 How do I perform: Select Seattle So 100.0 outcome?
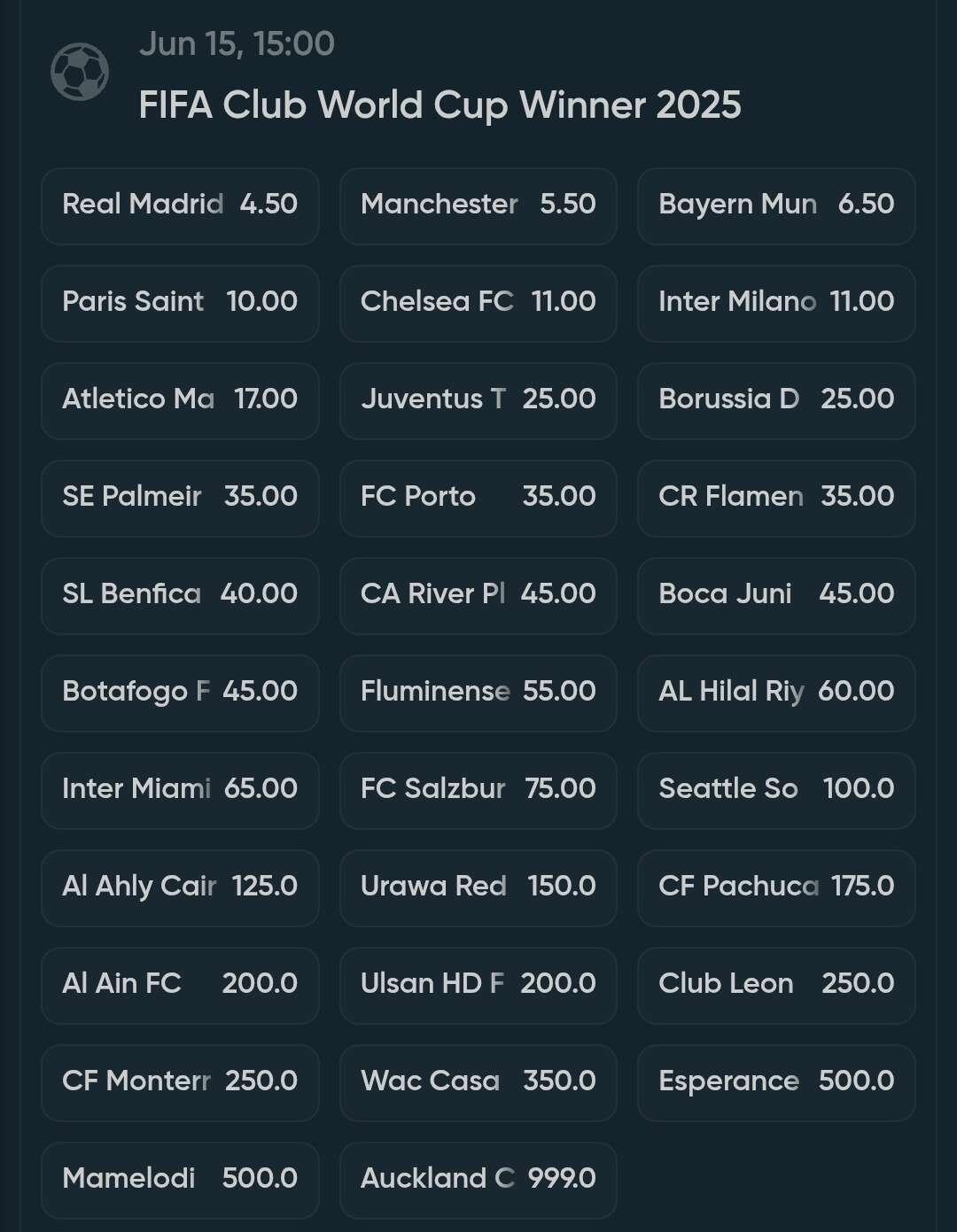(x=776, y=790)
